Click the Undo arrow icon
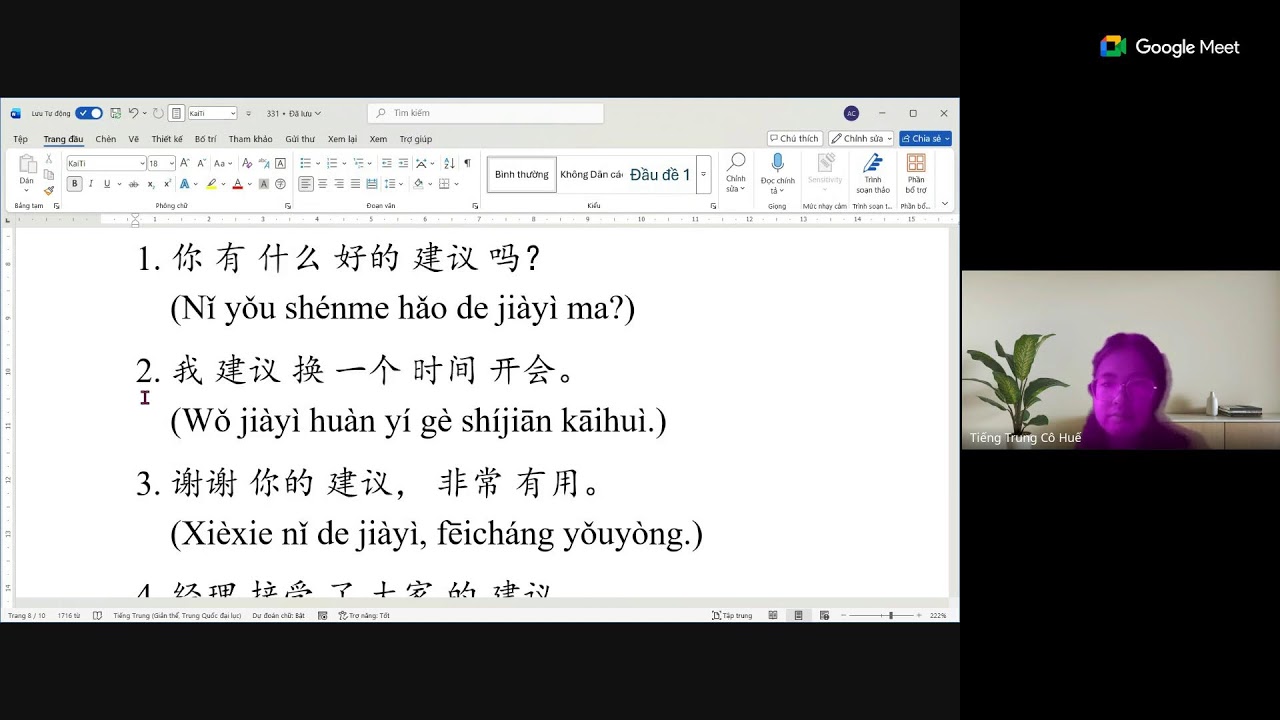 pyautogui.click(x=133, y=113)
